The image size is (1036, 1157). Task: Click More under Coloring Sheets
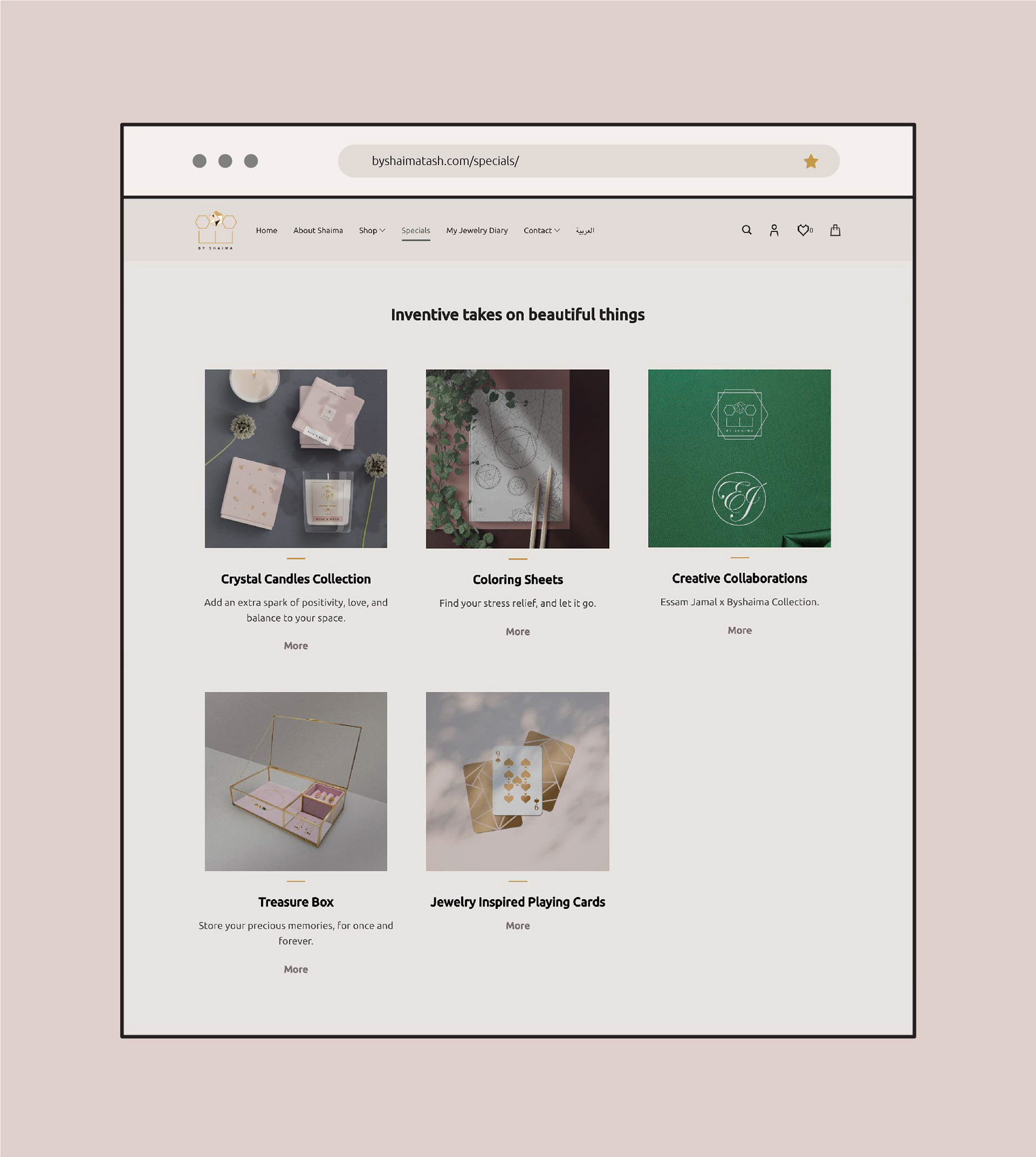(517, 631)
